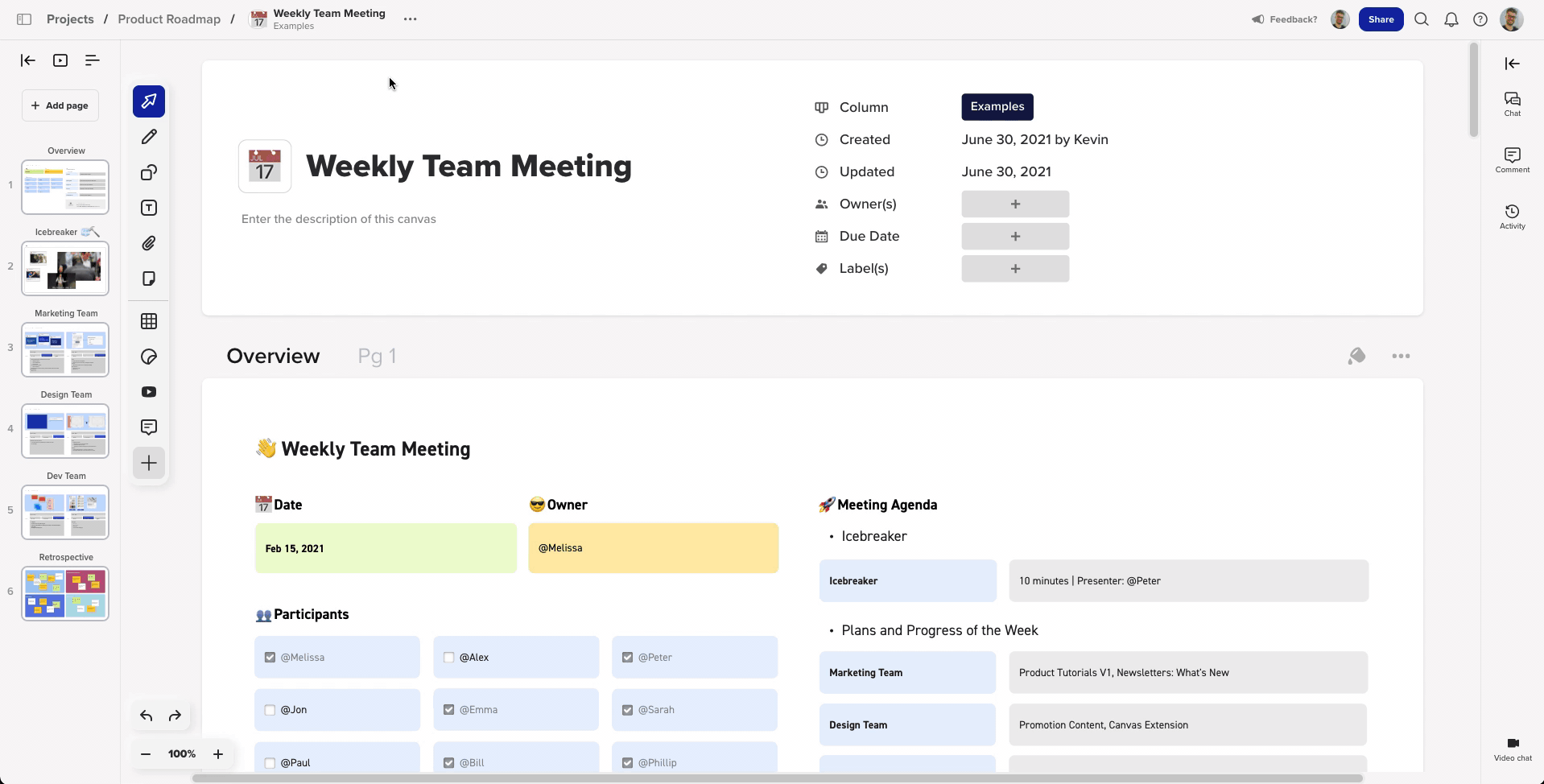Open the shapes tool
This screenshot has height=784, width=1544.
[149, 172]
